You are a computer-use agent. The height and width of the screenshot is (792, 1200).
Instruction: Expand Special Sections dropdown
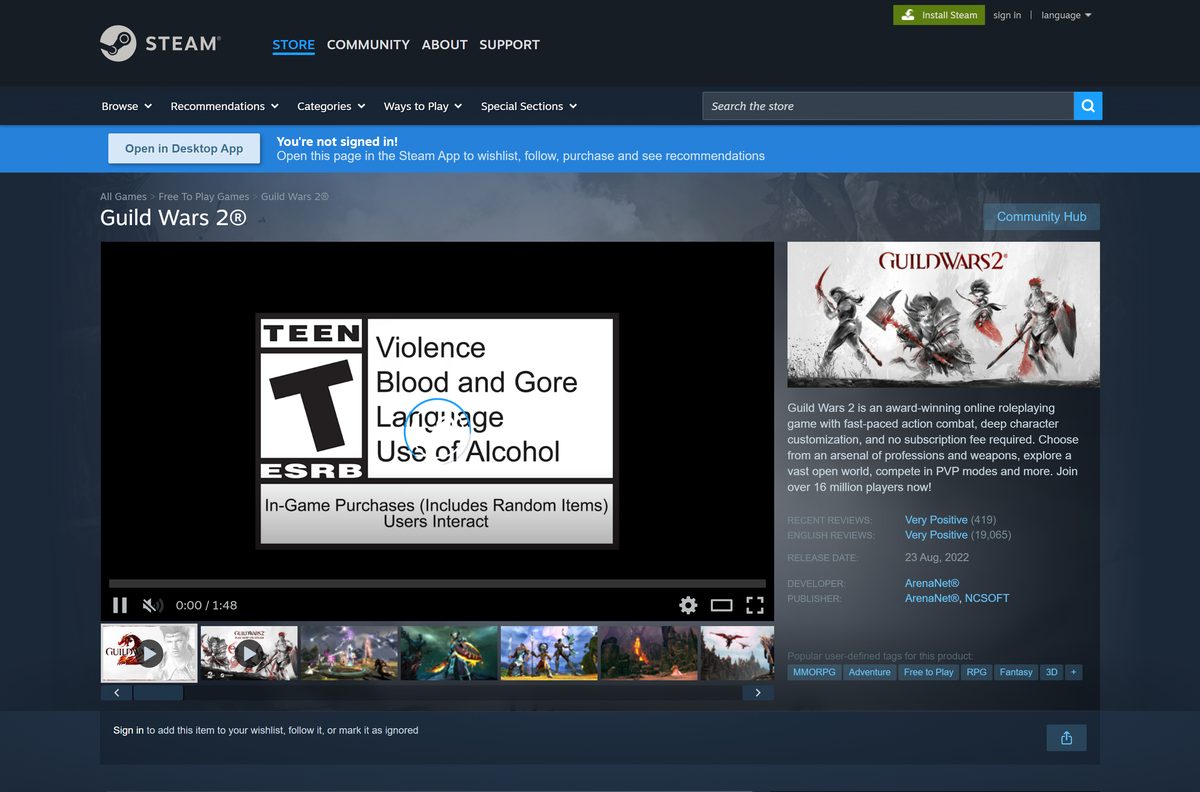pos(529,106)
